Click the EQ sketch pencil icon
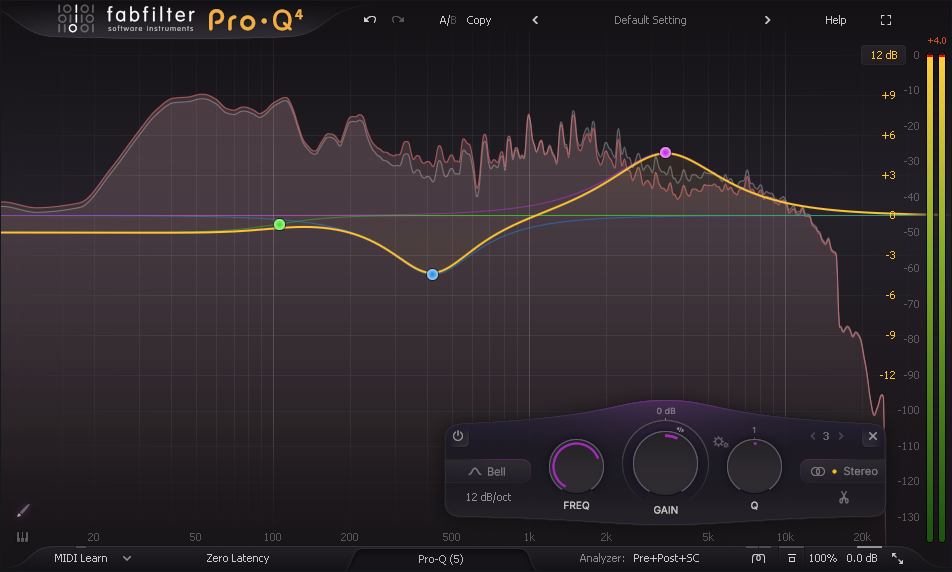952x572 pixels. [x=23, y=511]
